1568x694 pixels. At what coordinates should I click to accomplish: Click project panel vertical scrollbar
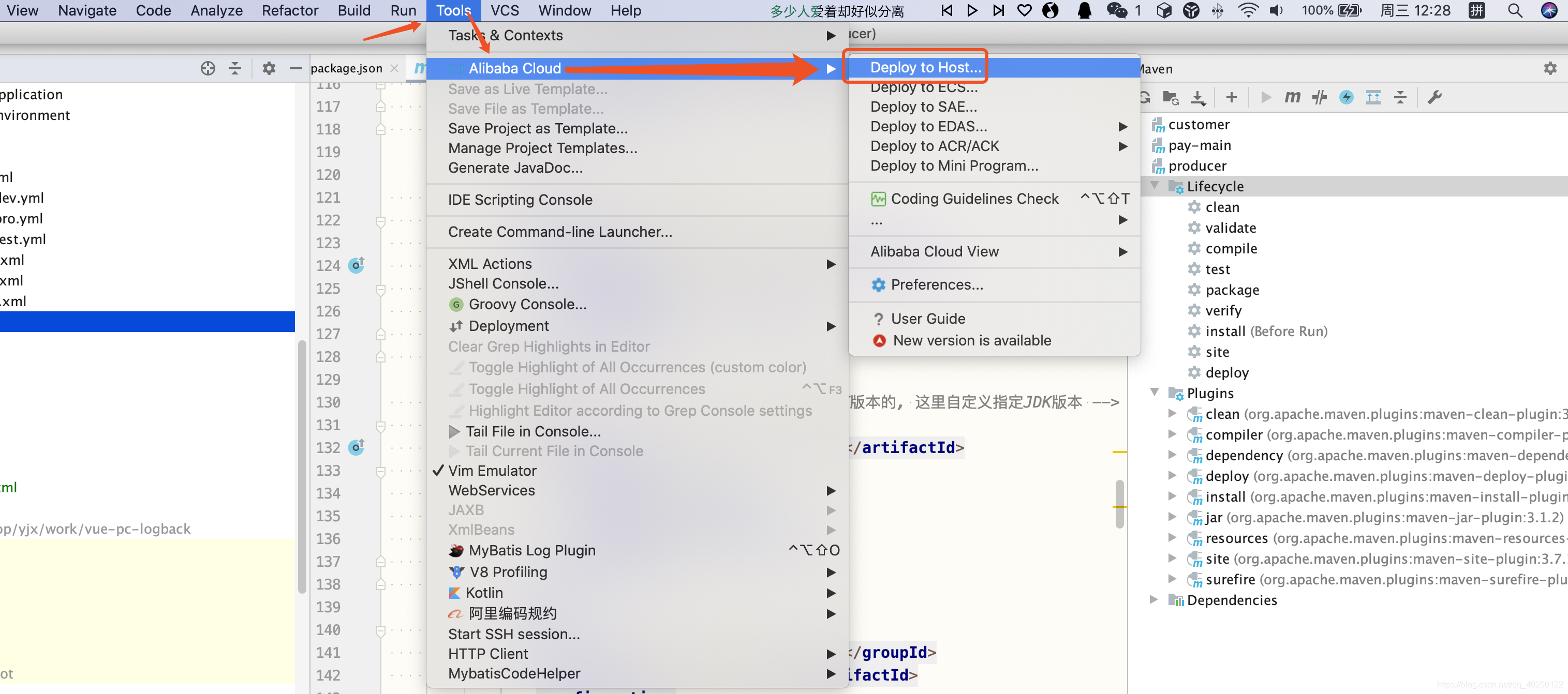(x=302, y=466)
